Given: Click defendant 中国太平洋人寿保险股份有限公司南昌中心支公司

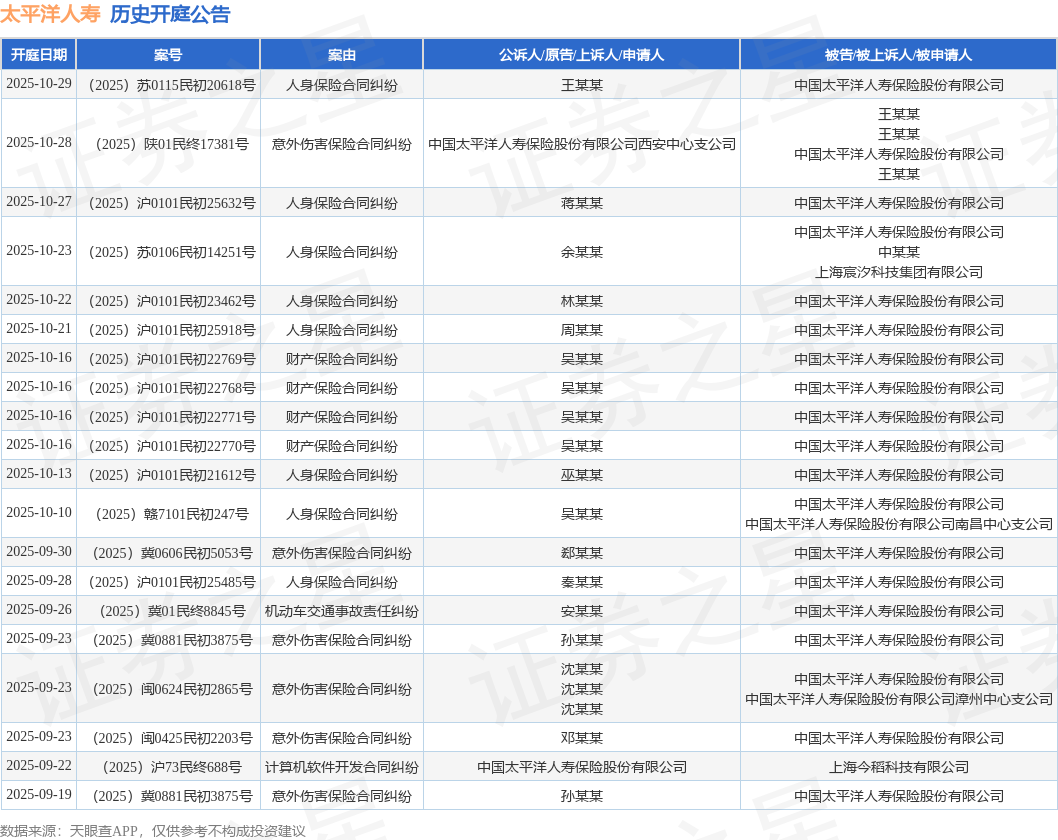Looking at the screenshot, I should (899, 524).
